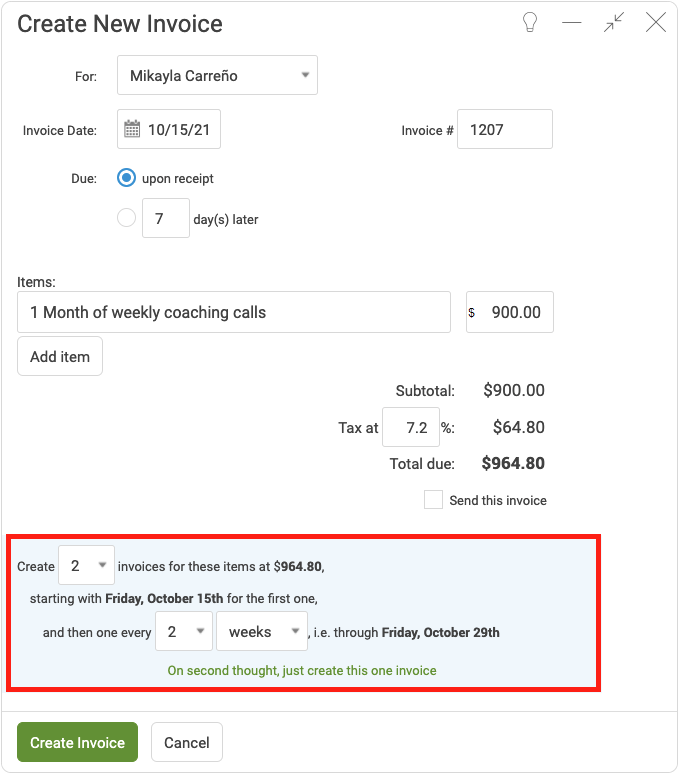Click the 'Friday, October 29th' end date text
The height and width of the screenshot is (774, 680).
pyautogui.click(x=441, y=632)
